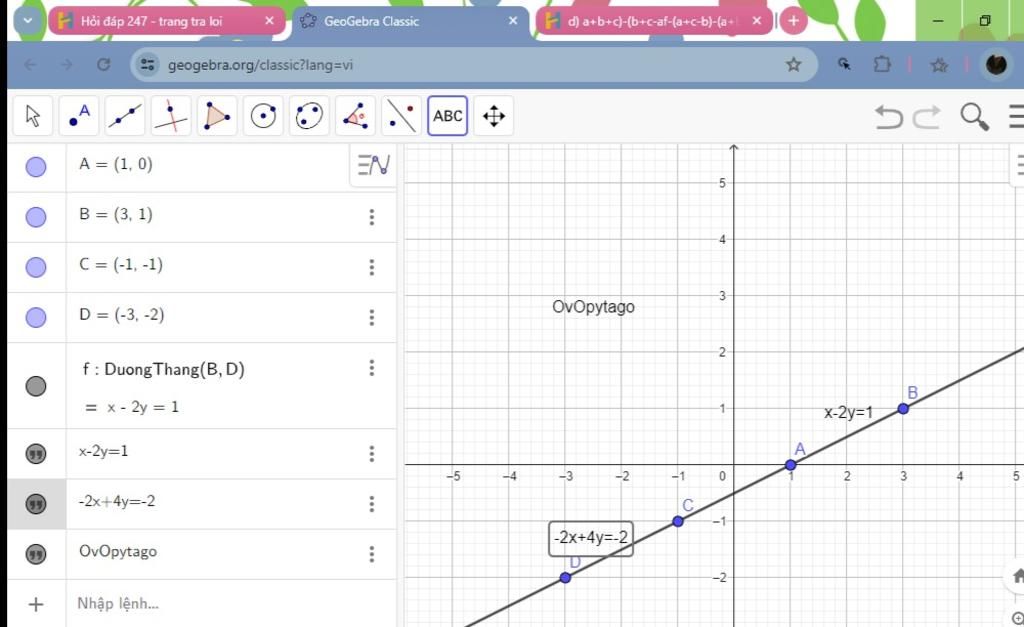
Task: Toggle visibility of point B
Action: [x=36, y=217]
